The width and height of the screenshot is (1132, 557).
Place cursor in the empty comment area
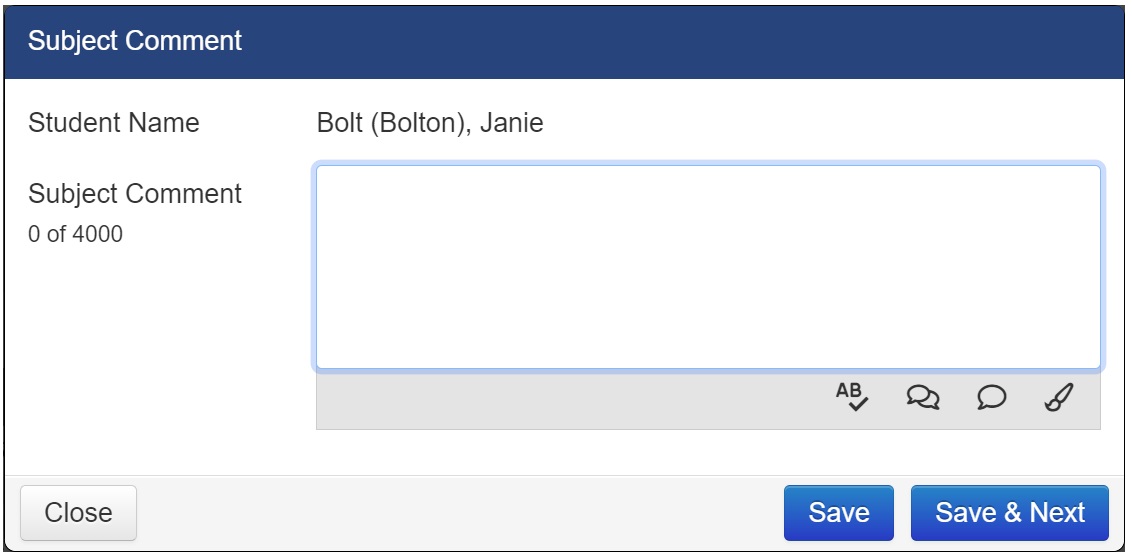click(x=708, y=267)
